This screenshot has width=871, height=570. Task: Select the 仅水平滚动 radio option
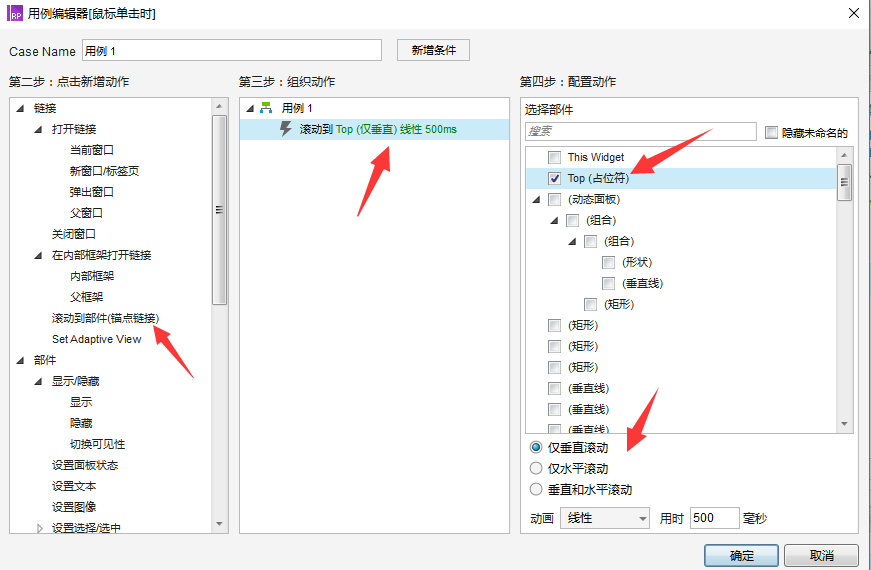[536, 468]
